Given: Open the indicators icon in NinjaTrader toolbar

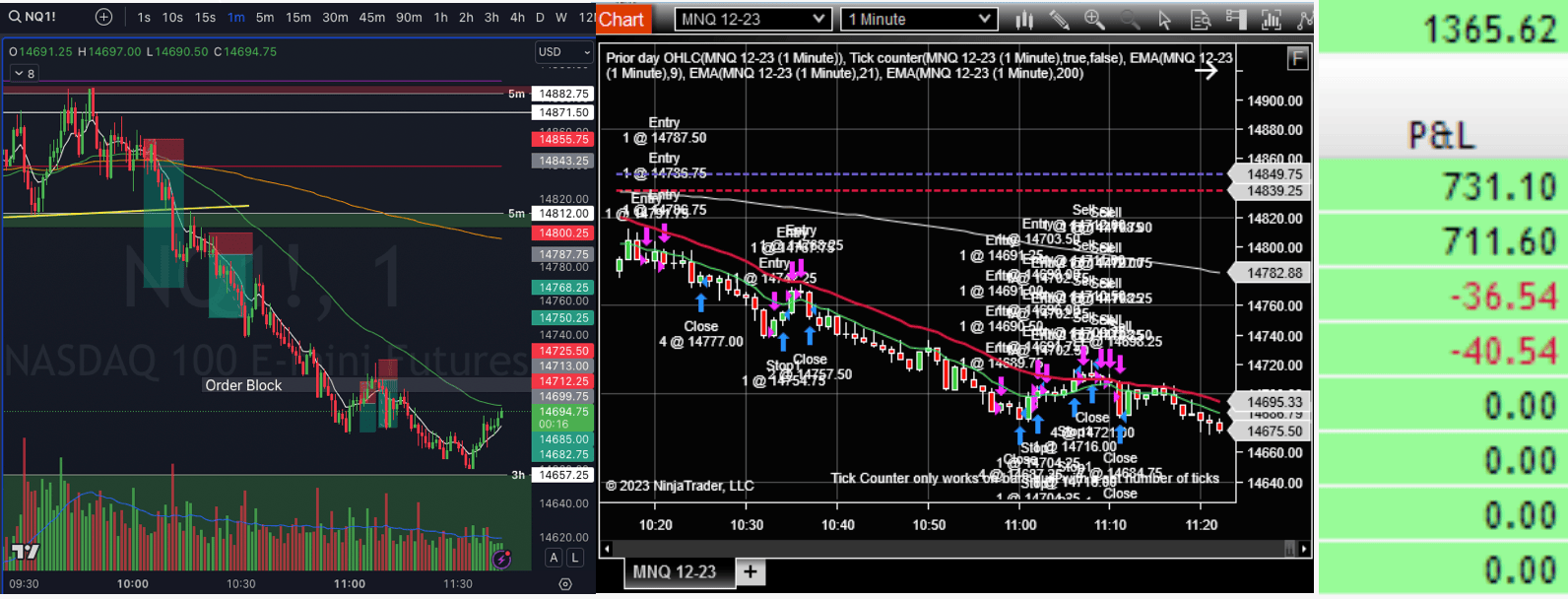Looking at the screenshot, I should pyautogui.click(x=1271, y=19).
